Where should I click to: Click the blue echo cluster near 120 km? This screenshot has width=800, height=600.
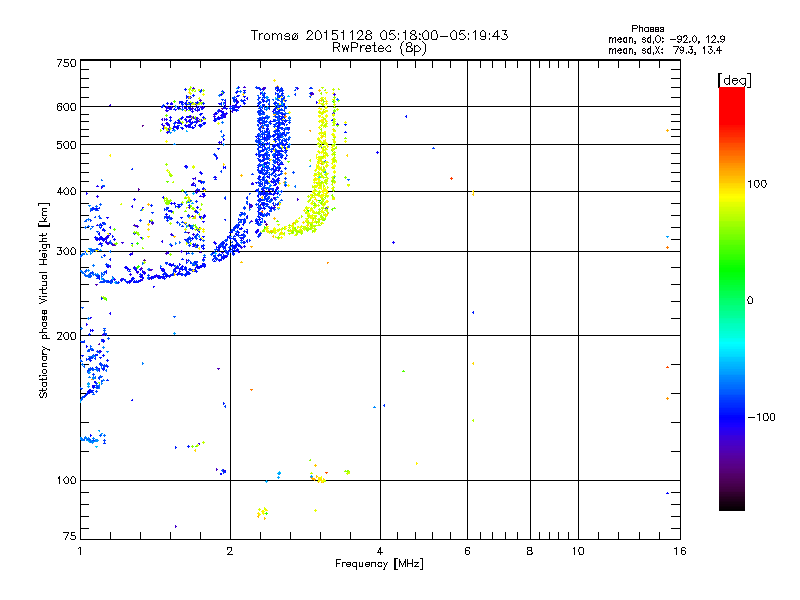[93, 439]
